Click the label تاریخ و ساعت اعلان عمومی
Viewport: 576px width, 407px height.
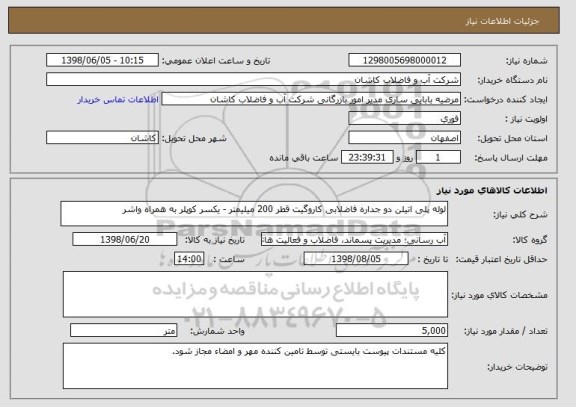point(216,61)
